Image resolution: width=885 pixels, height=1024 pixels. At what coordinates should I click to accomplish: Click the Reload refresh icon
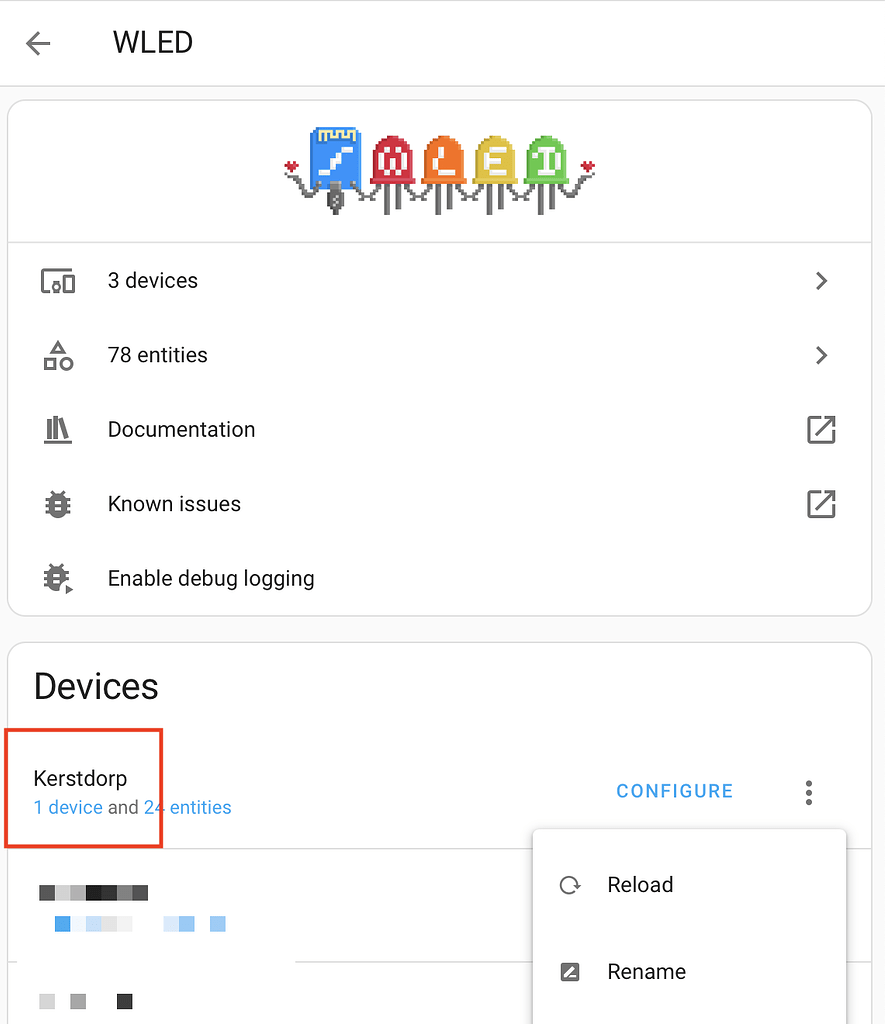pyautogui.click(x=570, y=885)
